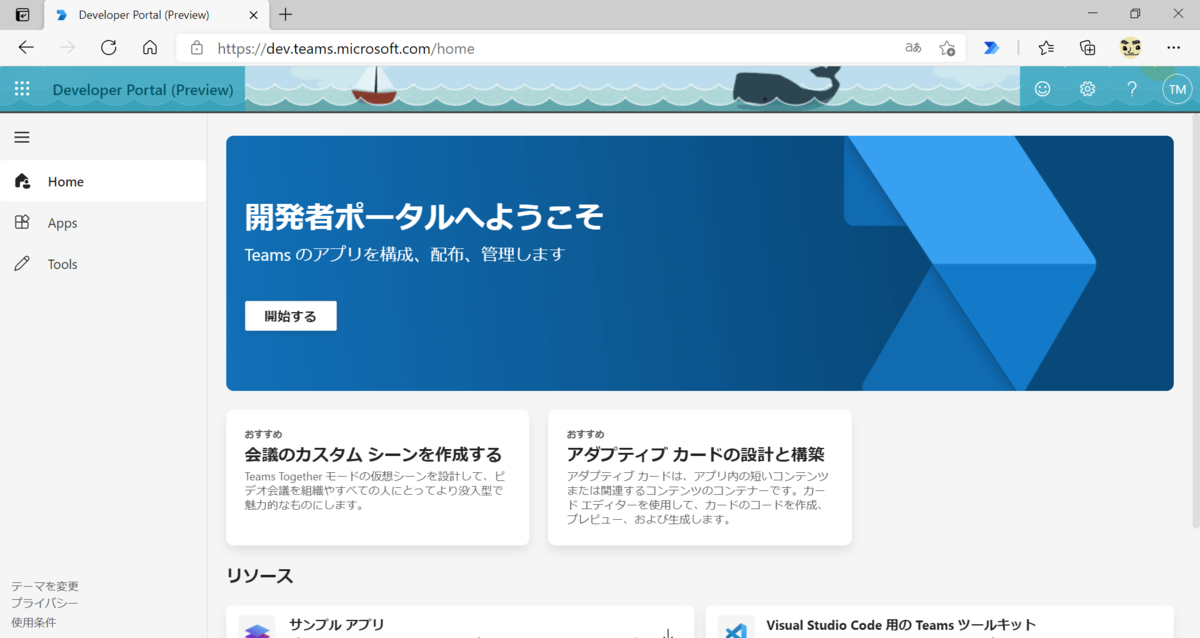Select the Developer Portal (Preview) browser tab
1200x638 pixels.
point(156,15)
